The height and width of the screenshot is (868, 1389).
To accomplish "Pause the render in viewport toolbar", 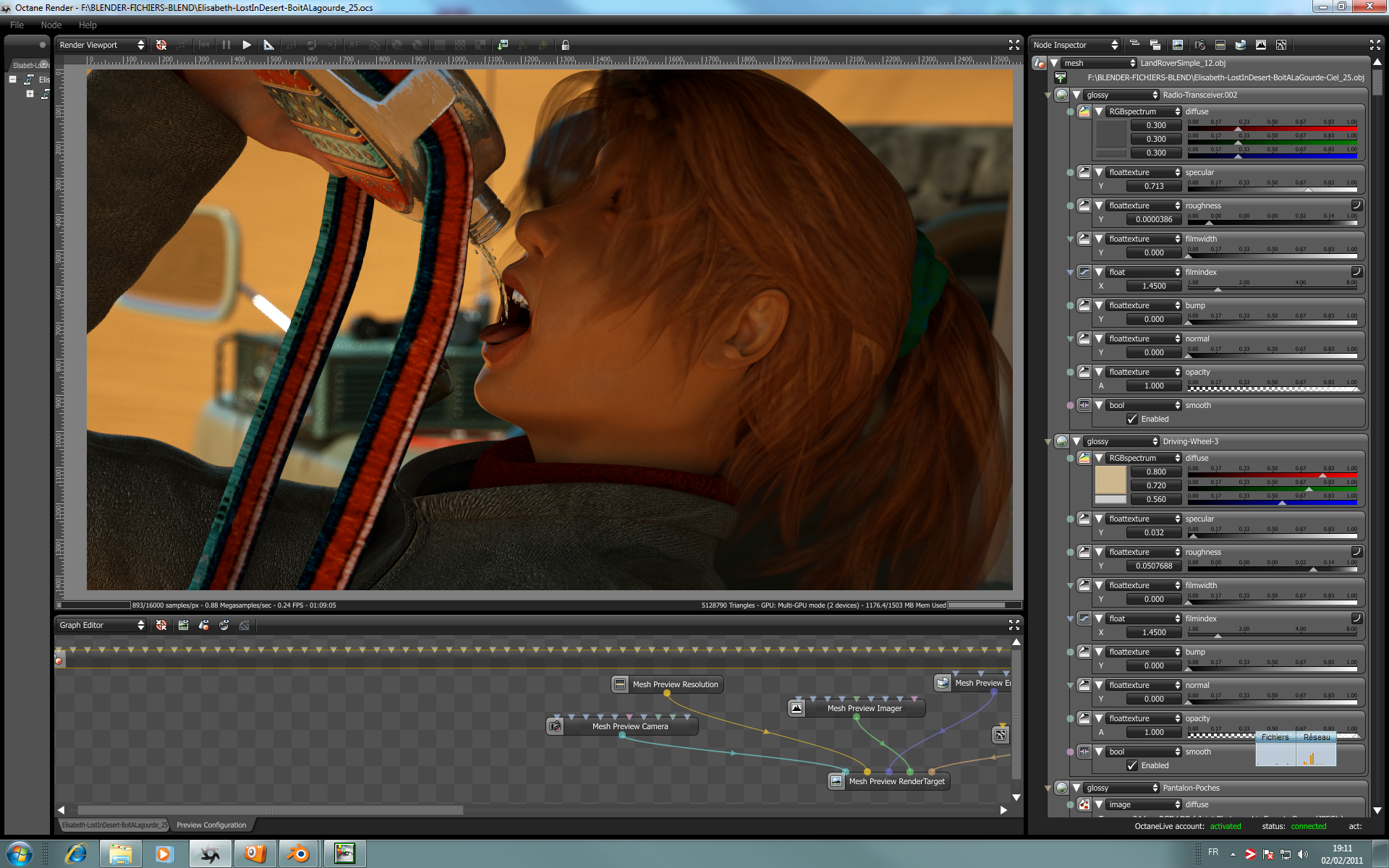I will 226,45.
